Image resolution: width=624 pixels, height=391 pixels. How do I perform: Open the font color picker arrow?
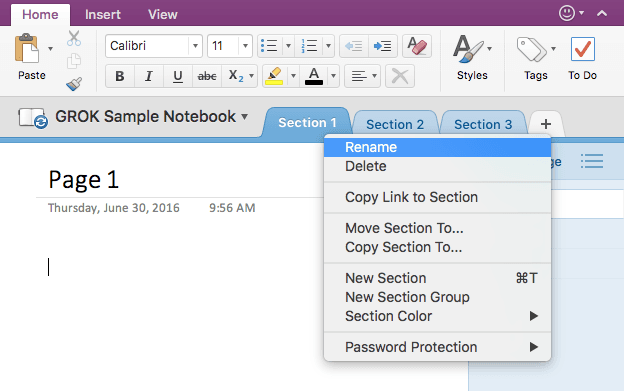click(333, 76)
